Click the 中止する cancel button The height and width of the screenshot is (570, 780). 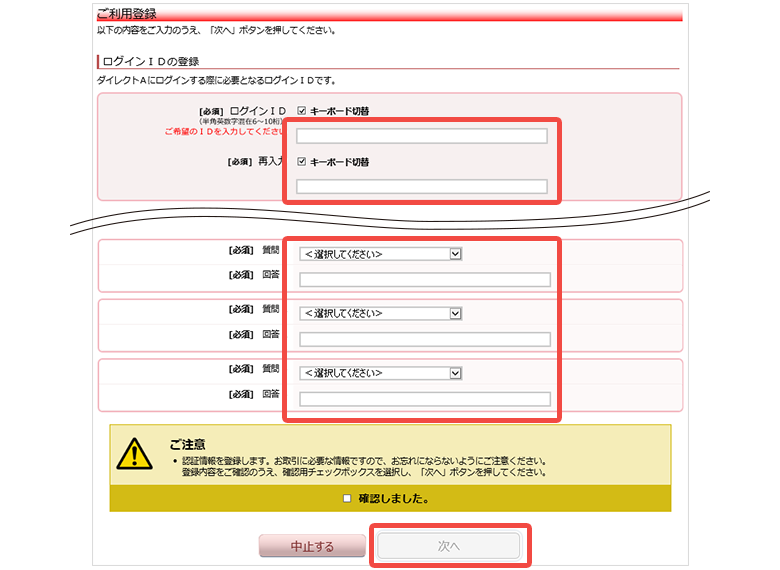coord(312,546)
